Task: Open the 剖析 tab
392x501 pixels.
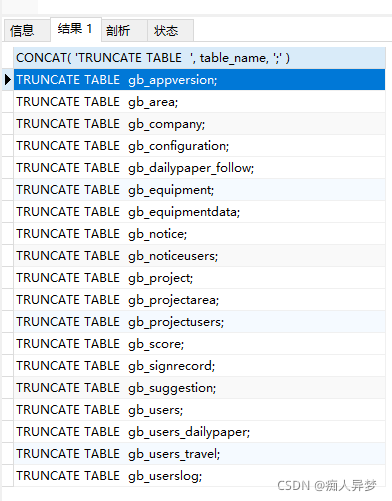Action: [124, 31]
